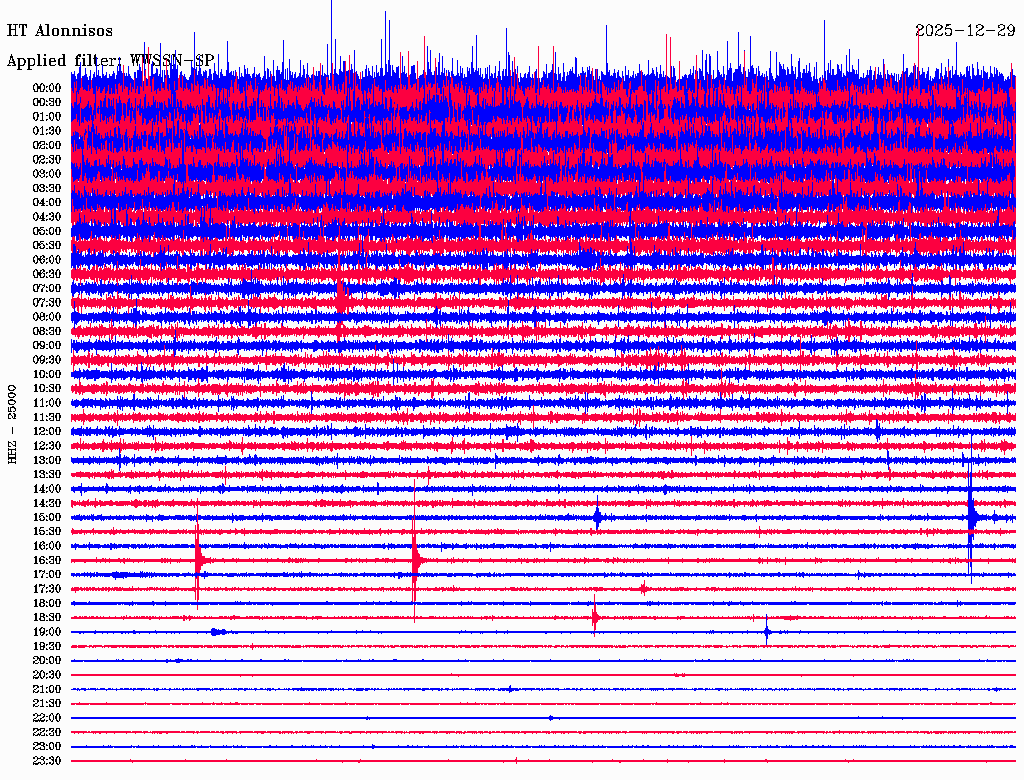
Task: Select the 02:00 time row label
Action: click(47, 146)
